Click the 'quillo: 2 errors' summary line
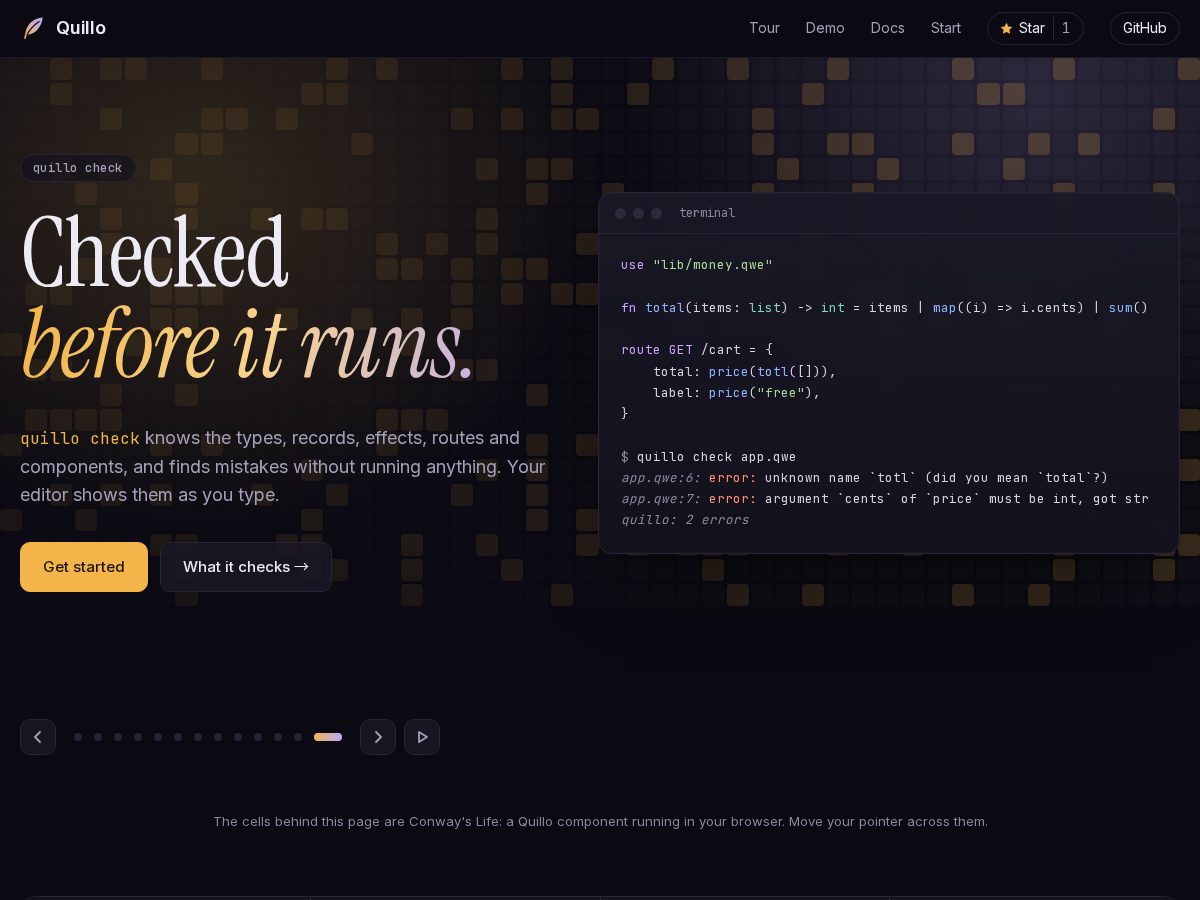This screenshot has width=1200, height=900. [x=684, y=520]
